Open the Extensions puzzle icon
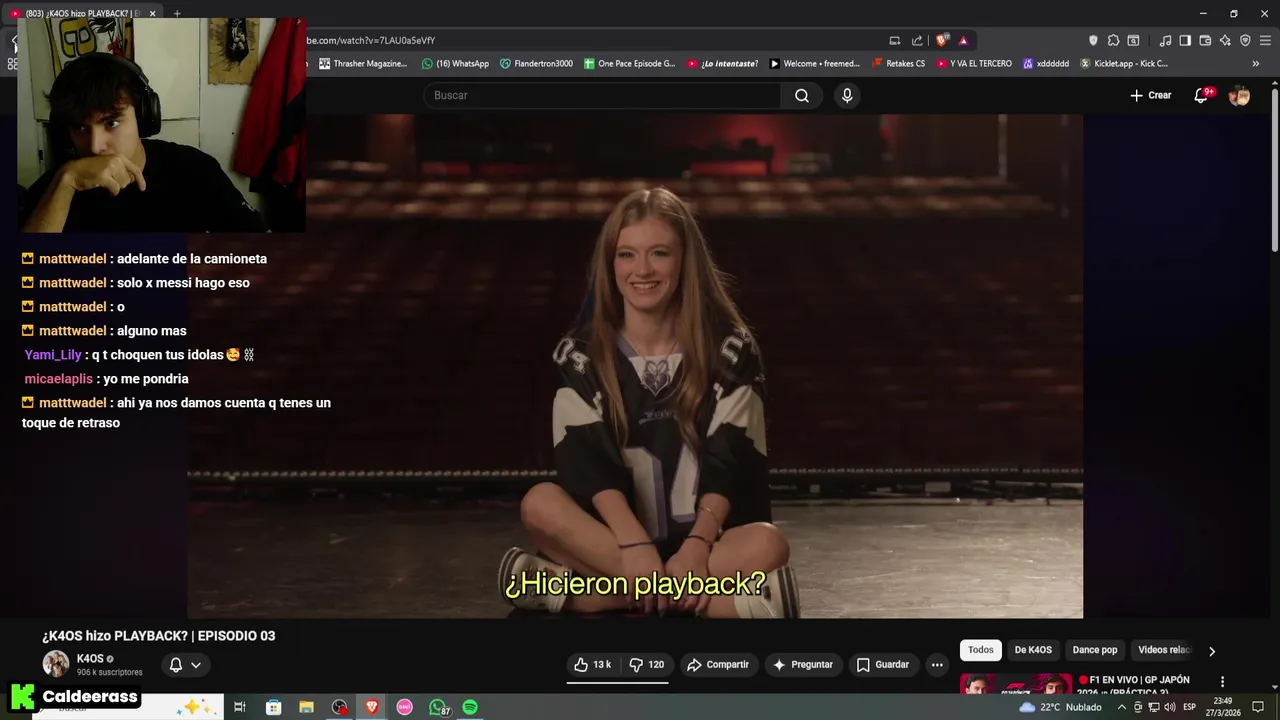Image resolution: width=1280 pixels, height=720 pixels. [x=1113, y=40]
